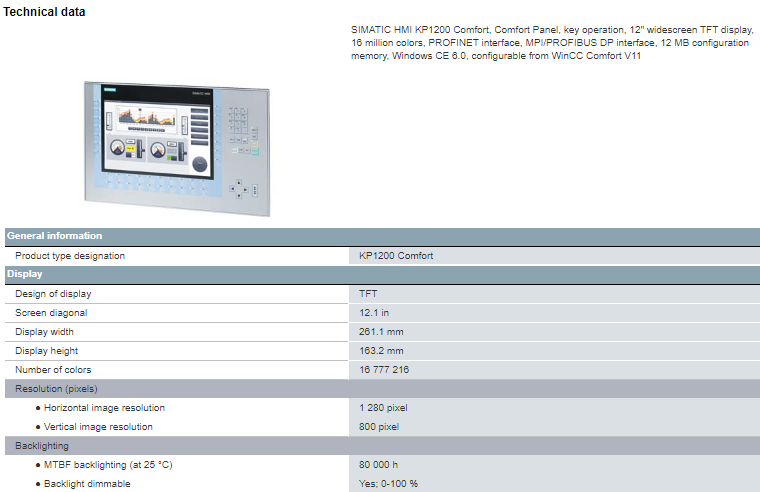The image size is (760, 492).
Task: Select the '12.1 in' value
Action: [x=374, y=313]
